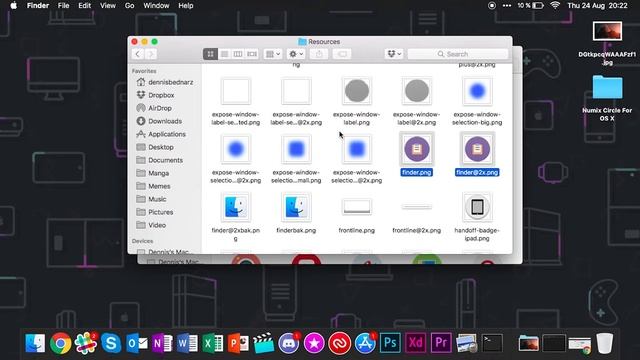This screenshot has width=640, height=360.
Task: Open Discord from the Dock
Action: pyautogui.click(x=289, y=343)
